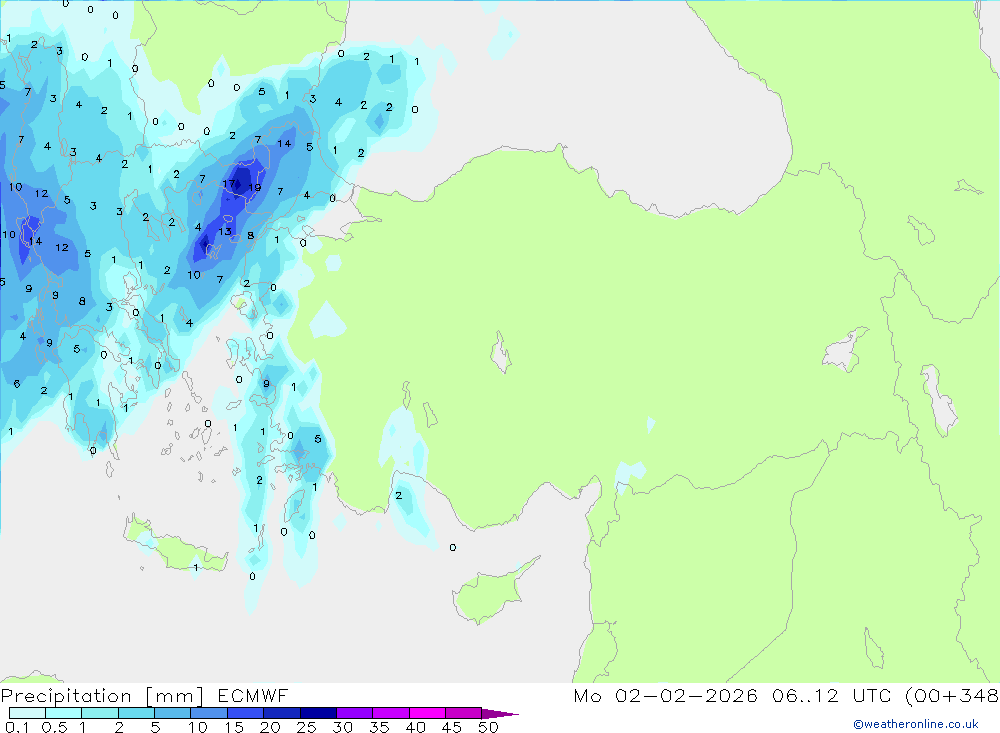Select the legend label '35'
Viewport: 1000px width, 733px height.
pos(379,727)
